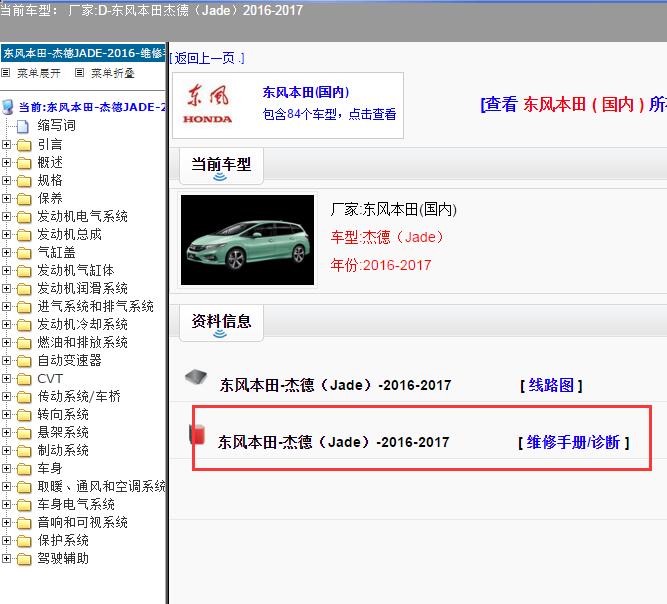Open the 维修手册/诊断 link
Image resolution: width=667 pixels, height=604 pixels.
click(x=573, y=442)
